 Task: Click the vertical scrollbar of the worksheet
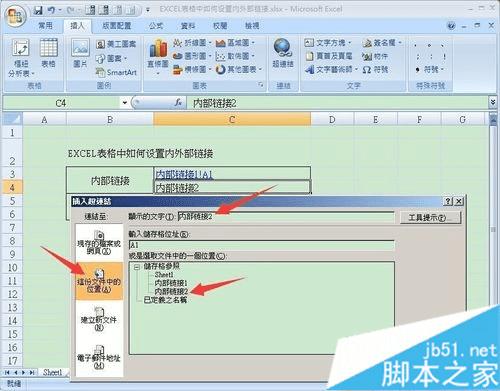click(493, 230)
